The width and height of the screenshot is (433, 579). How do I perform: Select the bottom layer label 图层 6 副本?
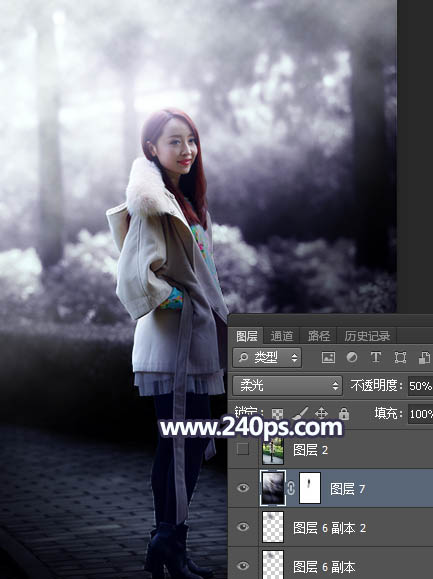[x=324, y=567]
